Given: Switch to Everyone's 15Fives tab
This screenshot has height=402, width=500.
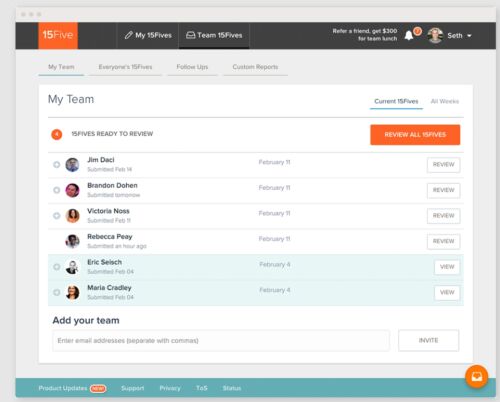Looking at the screenshot, I should [x=125, y=67].
